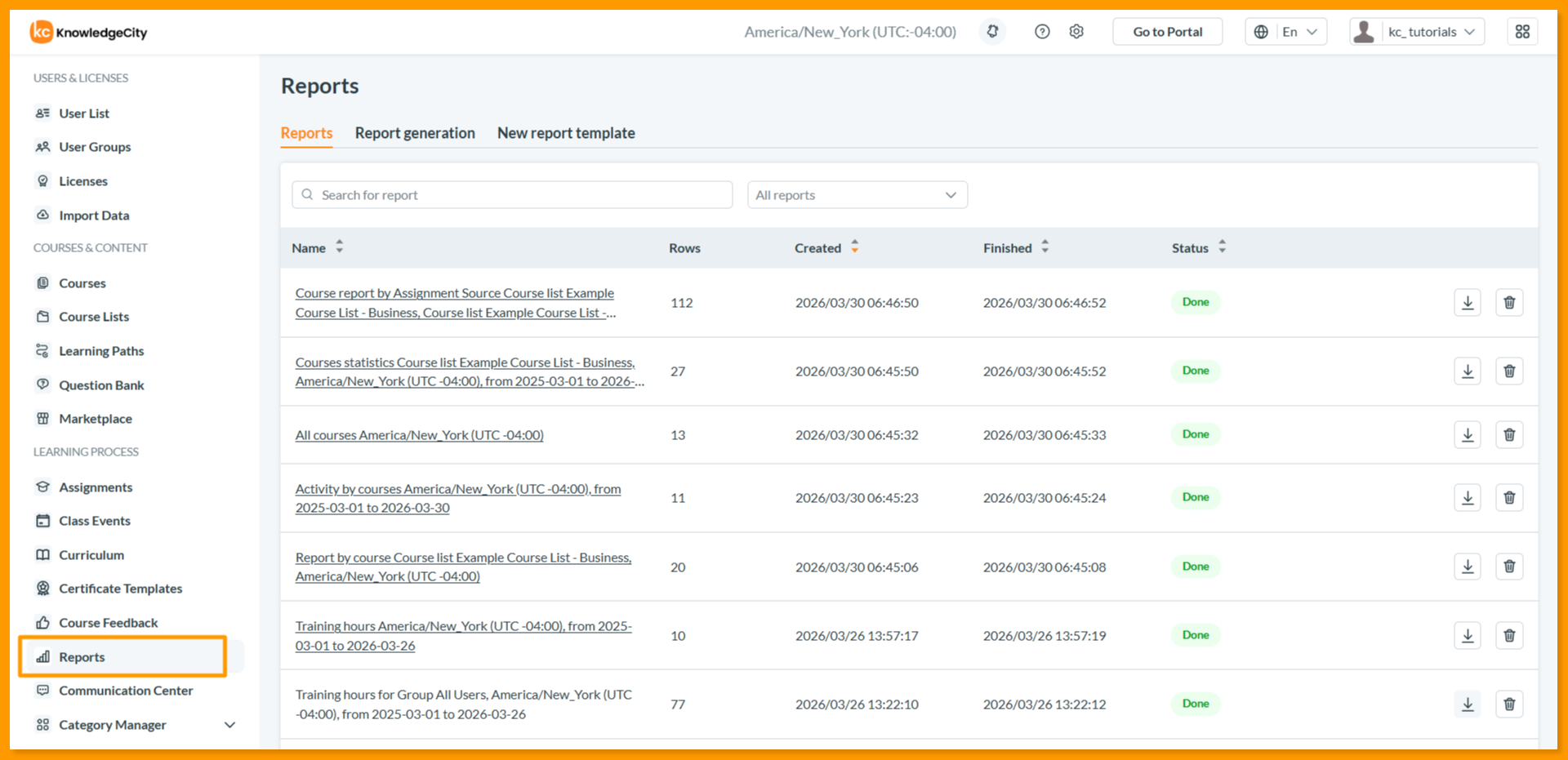Screen dimensions: 1568x760
Task: Click the KnowledgeCity logo
Action: (x=88, y=32)
